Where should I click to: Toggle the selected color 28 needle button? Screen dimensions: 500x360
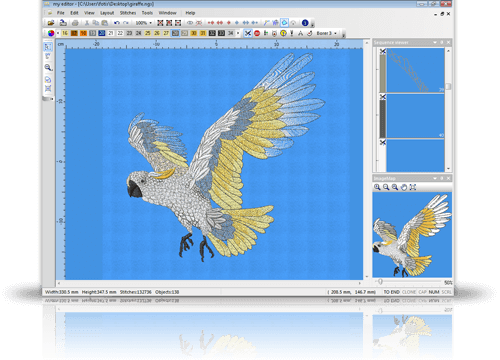tap(175, 33)
